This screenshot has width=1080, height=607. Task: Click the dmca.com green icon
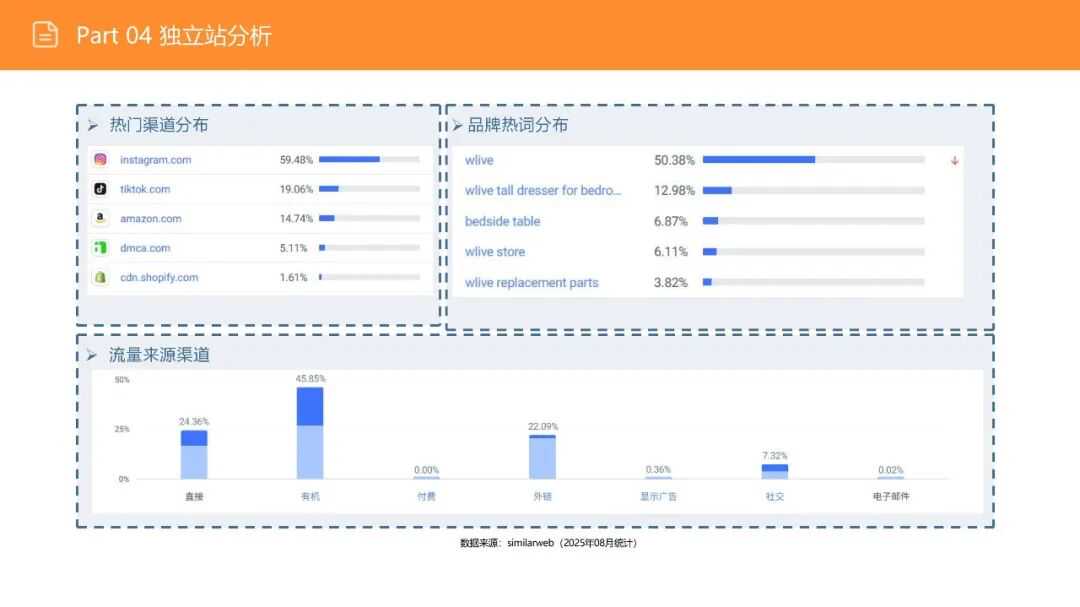click(101, 247)
